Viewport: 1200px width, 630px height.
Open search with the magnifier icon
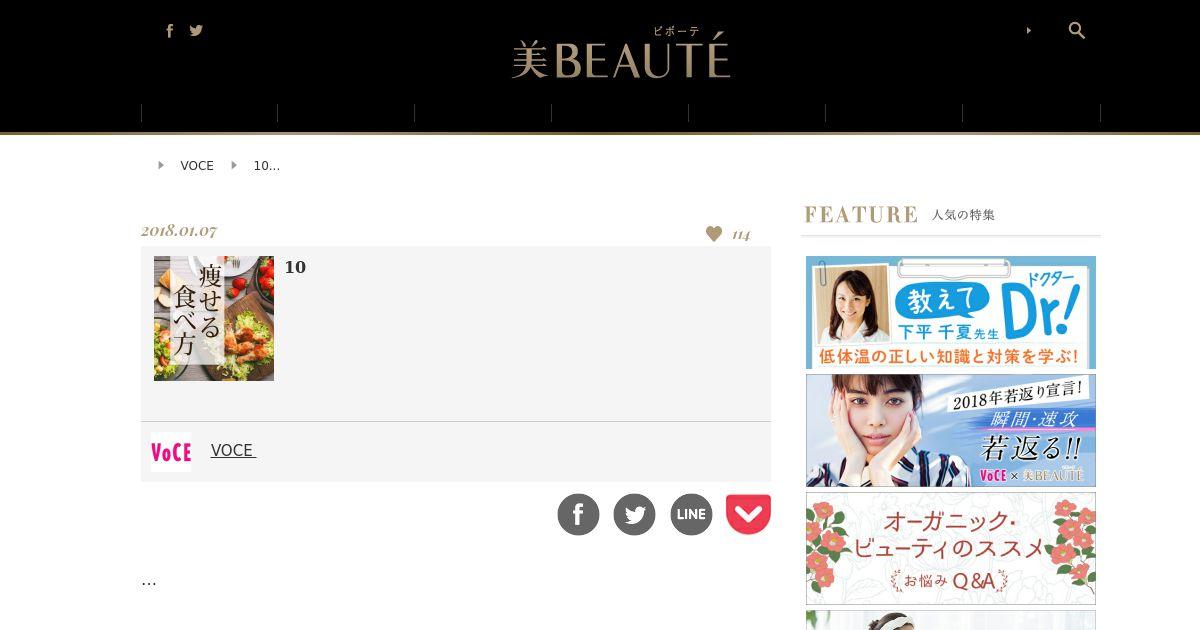tap(1077, 30)
